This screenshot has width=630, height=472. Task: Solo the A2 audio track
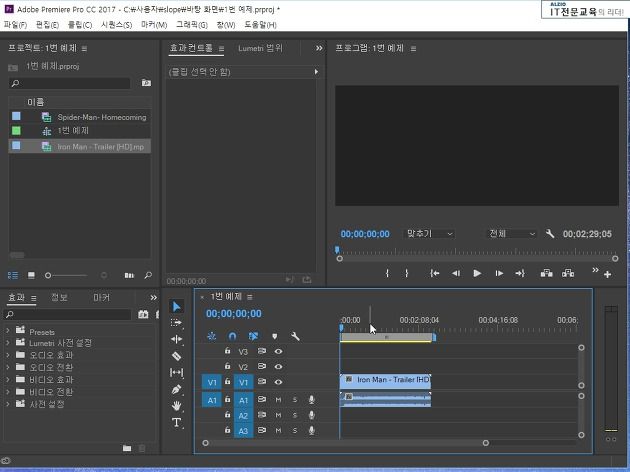click(x=295, y=415)
